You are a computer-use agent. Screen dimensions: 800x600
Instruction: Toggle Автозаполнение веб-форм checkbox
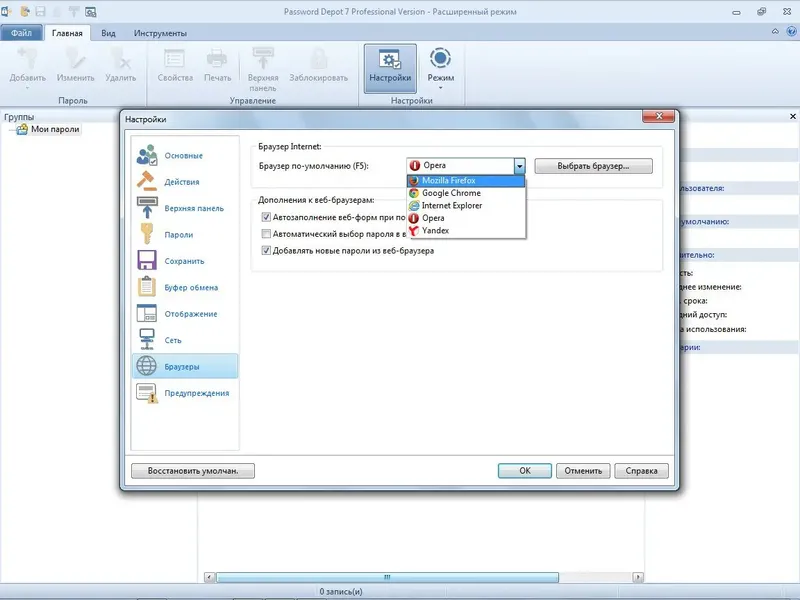point(266,217)
